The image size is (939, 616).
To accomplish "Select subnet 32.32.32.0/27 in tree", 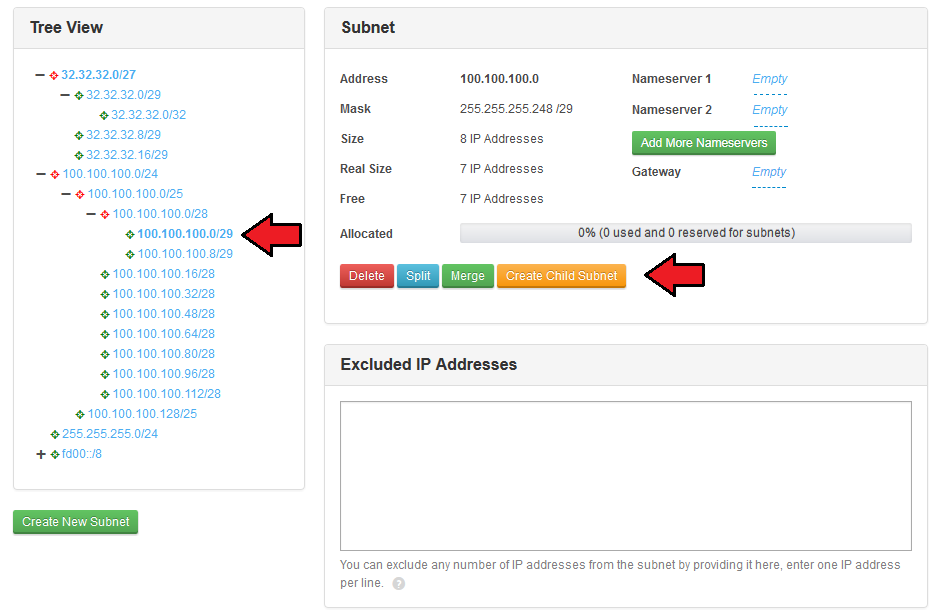I will [98, 75].
